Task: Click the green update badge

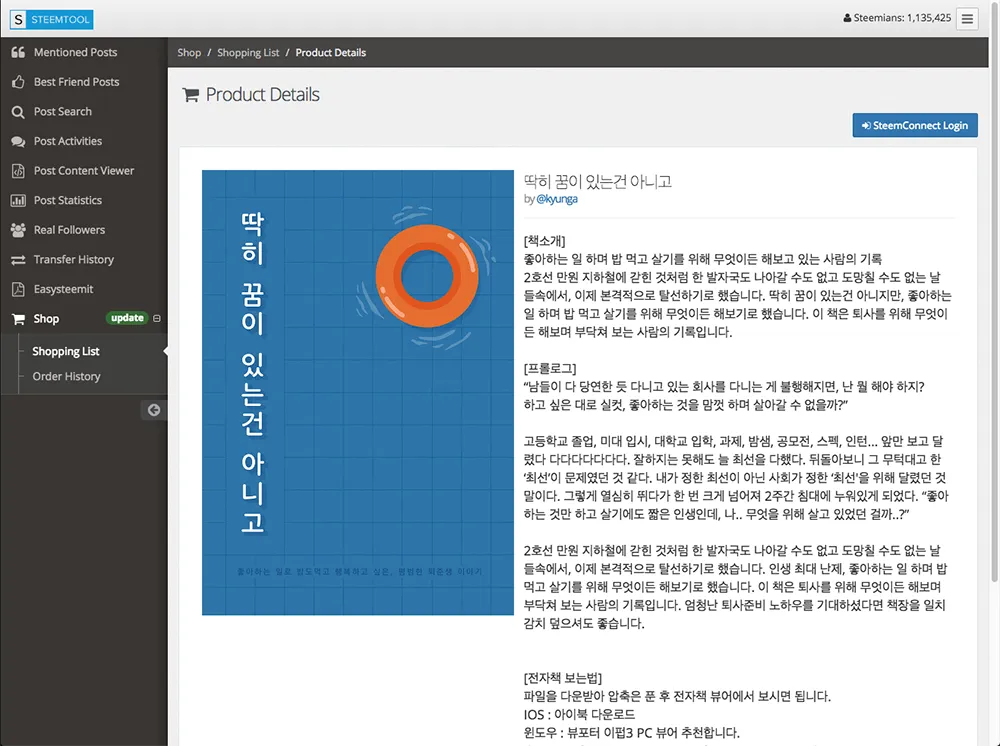Action: [127, 318]
